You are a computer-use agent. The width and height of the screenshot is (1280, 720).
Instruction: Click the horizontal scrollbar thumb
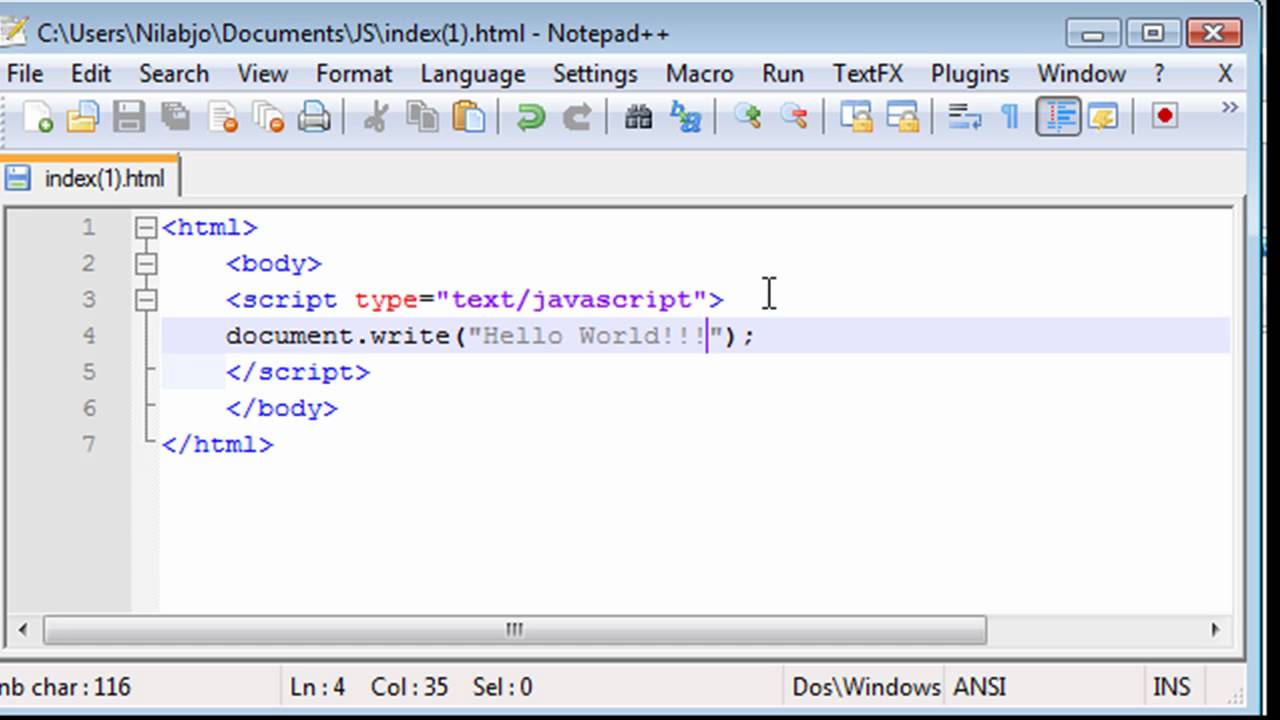(514, 630)
